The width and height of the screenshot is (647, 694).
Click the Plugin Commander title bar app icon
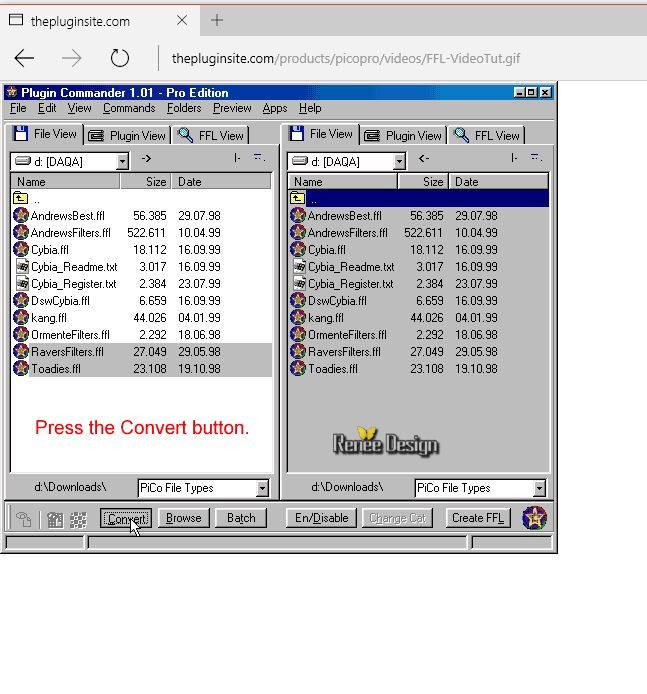click(x=12, y=92)
